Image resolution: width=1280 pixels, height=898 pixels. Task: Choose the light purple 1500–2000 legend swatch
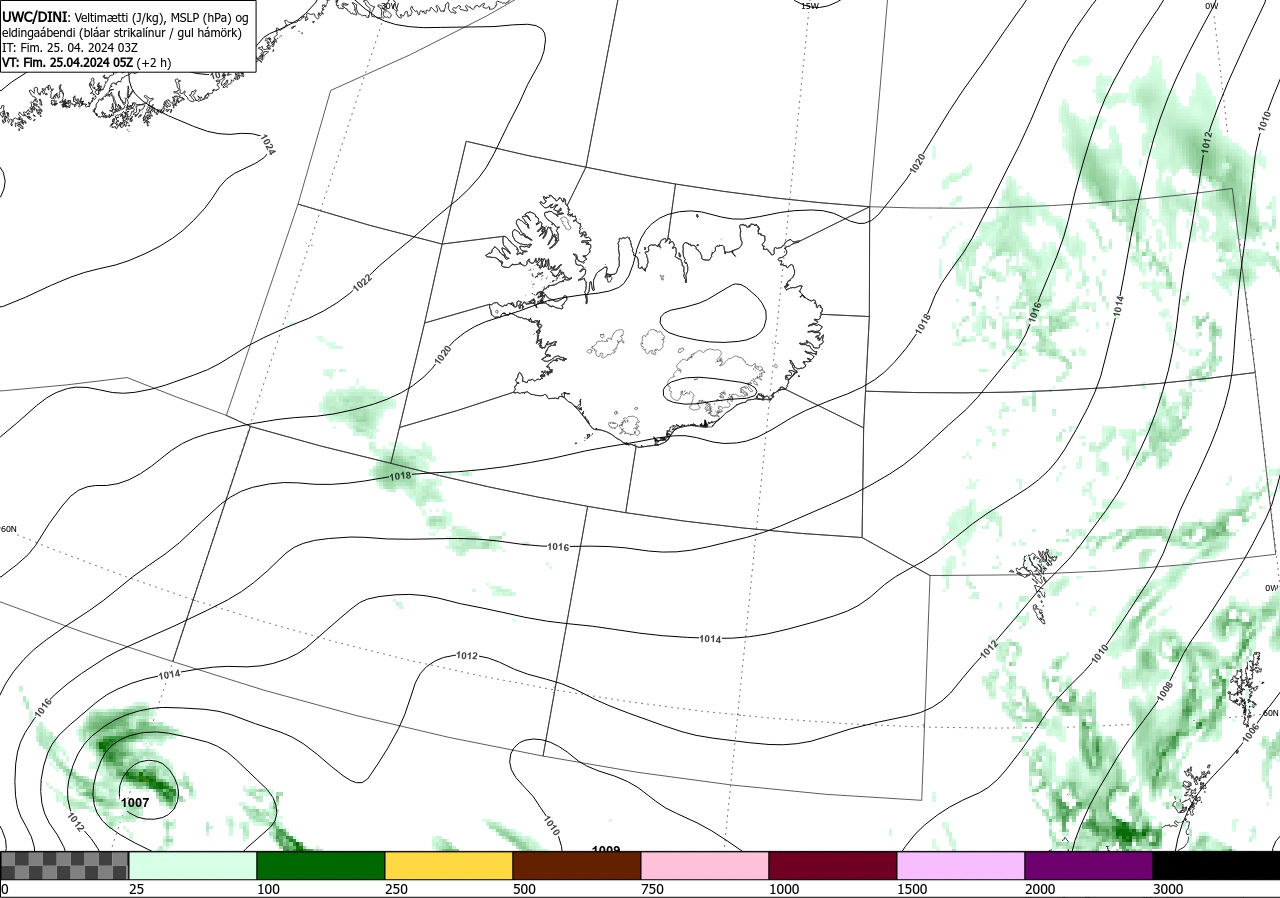[961, 865]
